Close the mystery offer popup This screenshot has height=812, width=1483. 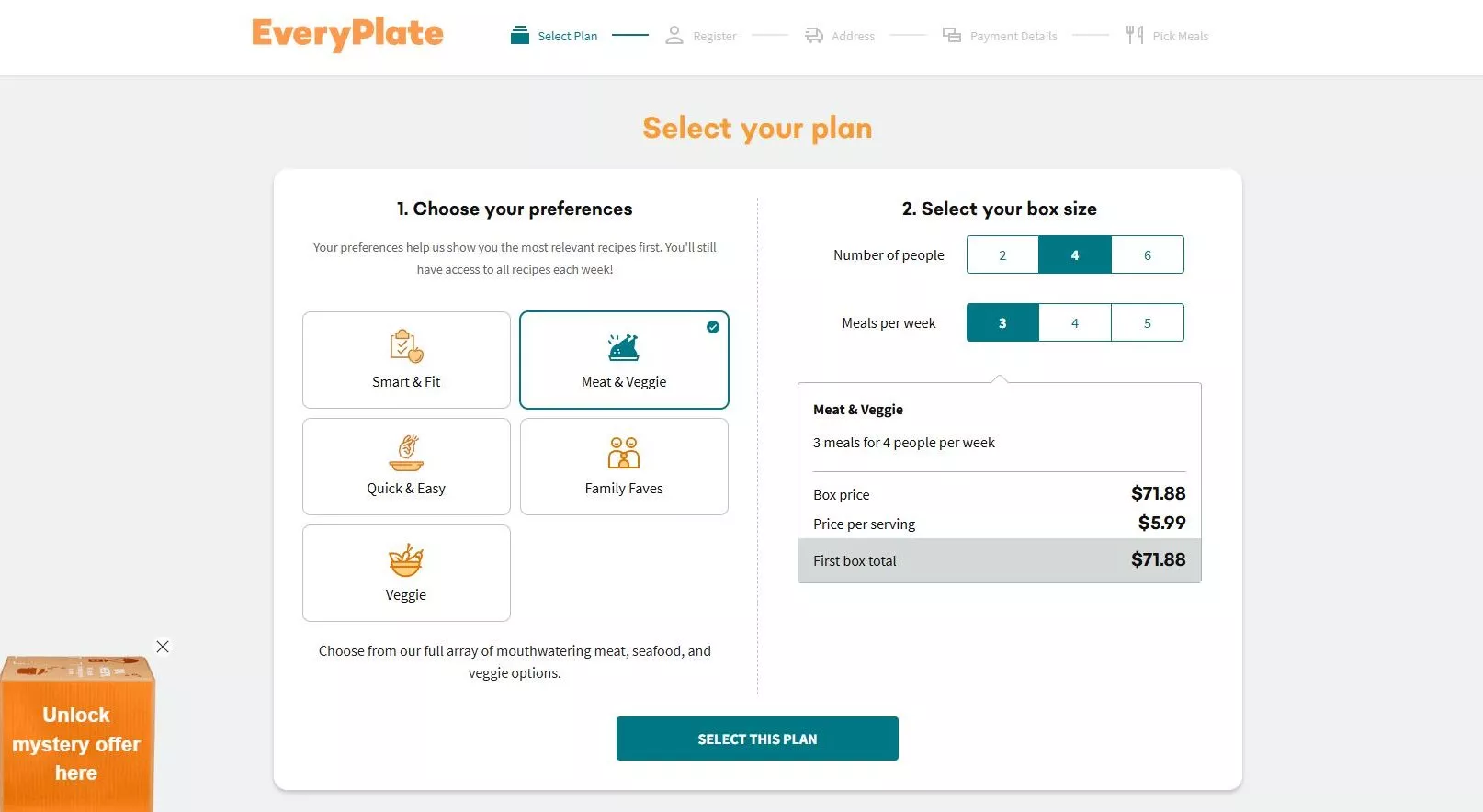(163, 647)
